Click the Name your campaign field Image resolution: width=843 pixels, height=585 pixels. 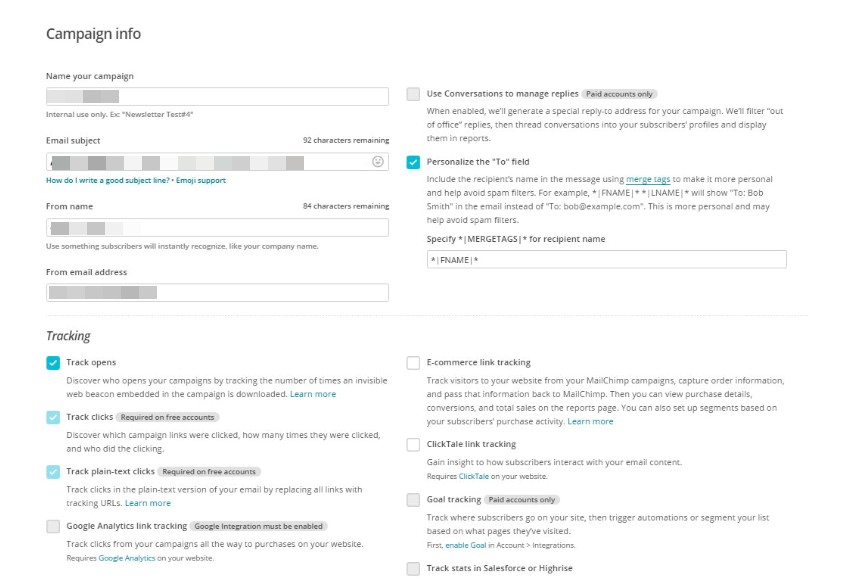217,96
